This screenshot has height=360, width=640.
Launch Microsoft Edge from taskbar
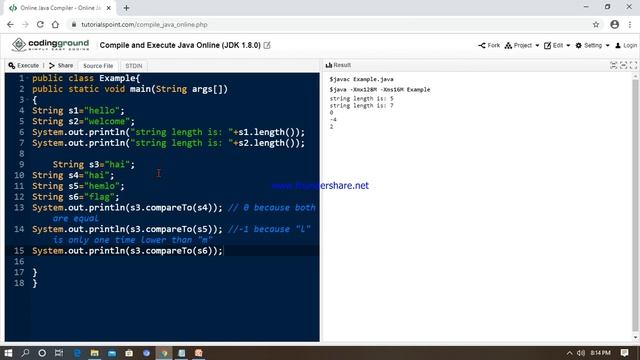(77, 353)
